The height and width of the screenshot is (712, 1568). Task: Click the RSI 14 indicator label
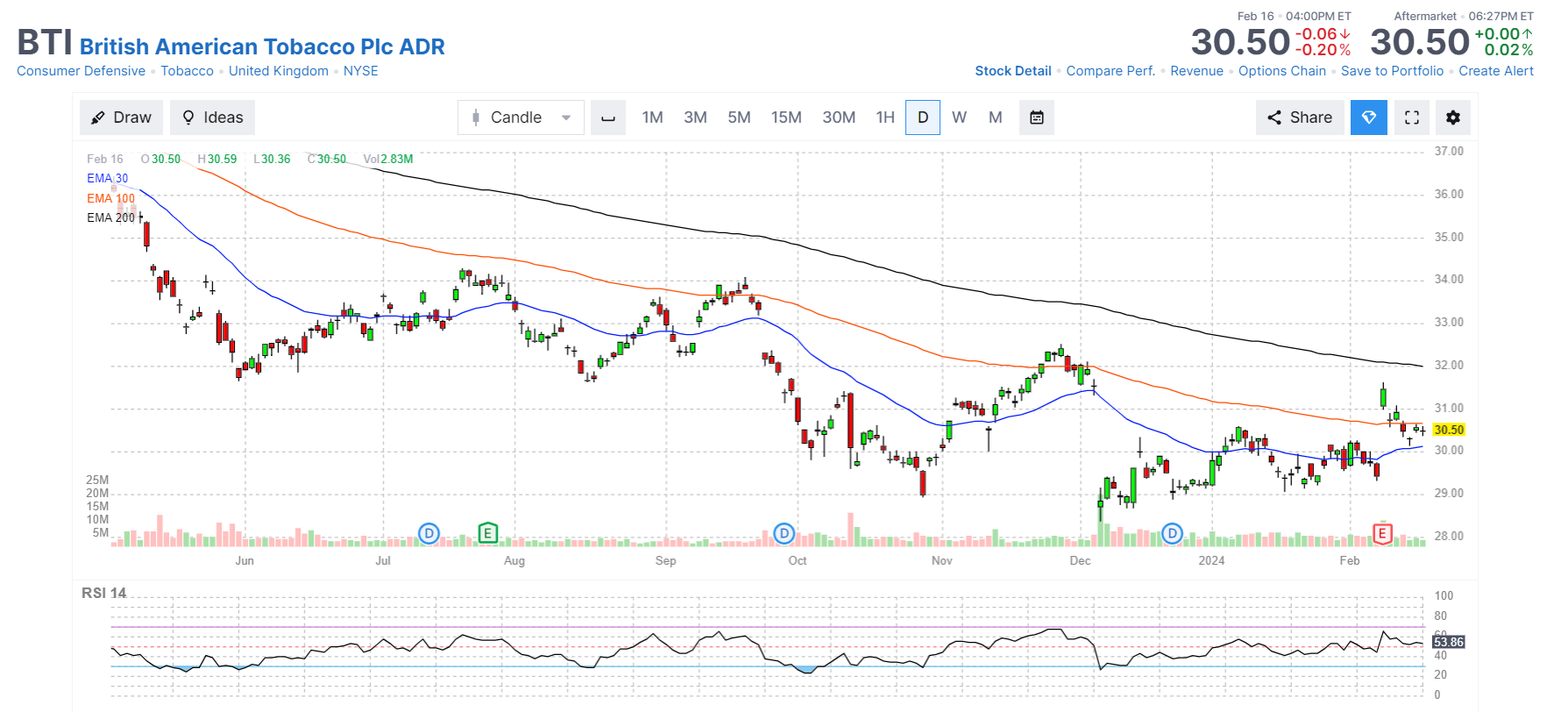click(103, 594)
